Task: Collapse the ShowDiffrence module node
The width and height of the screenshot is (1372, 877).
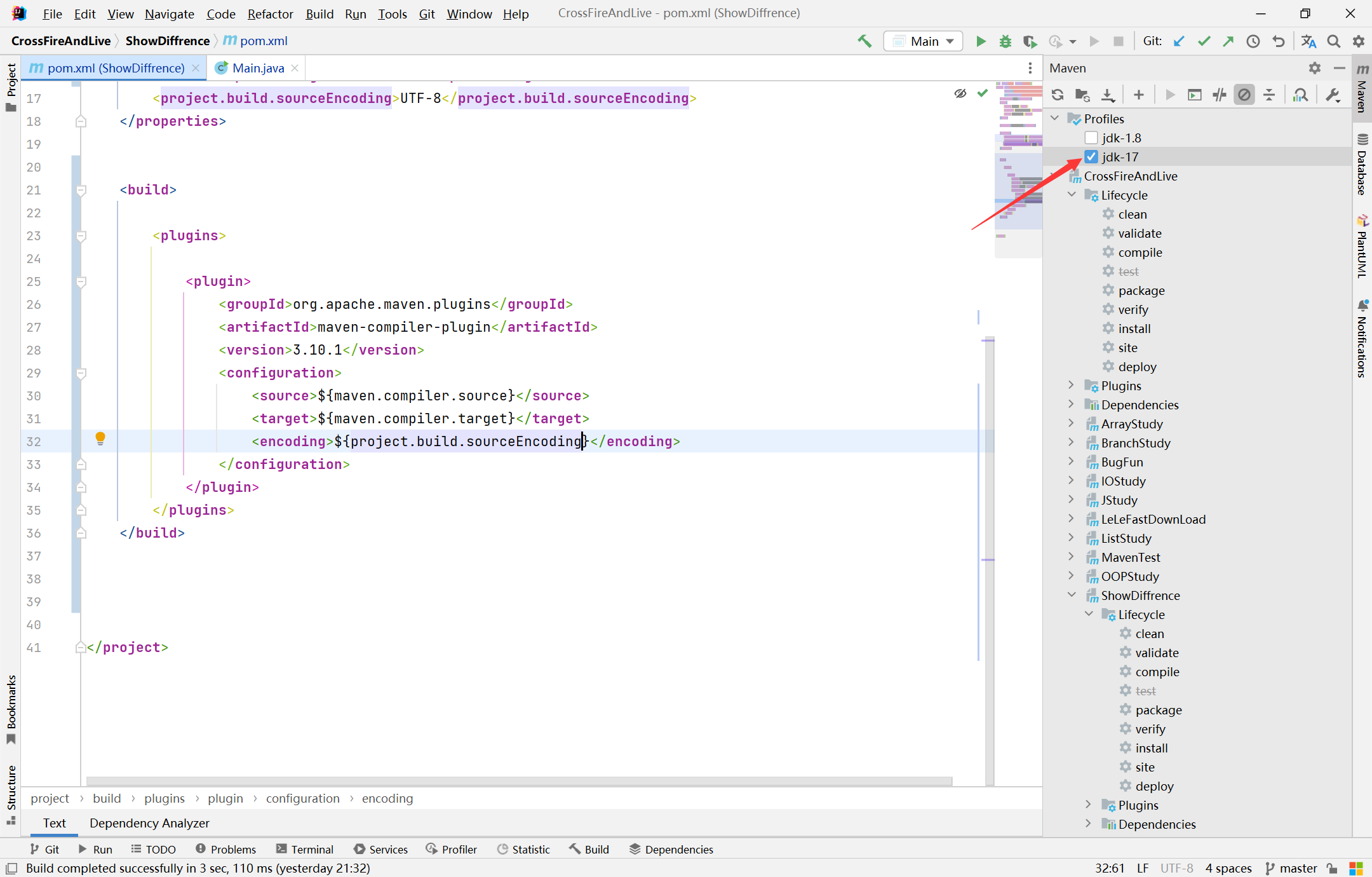Action: click(1072, 595)
